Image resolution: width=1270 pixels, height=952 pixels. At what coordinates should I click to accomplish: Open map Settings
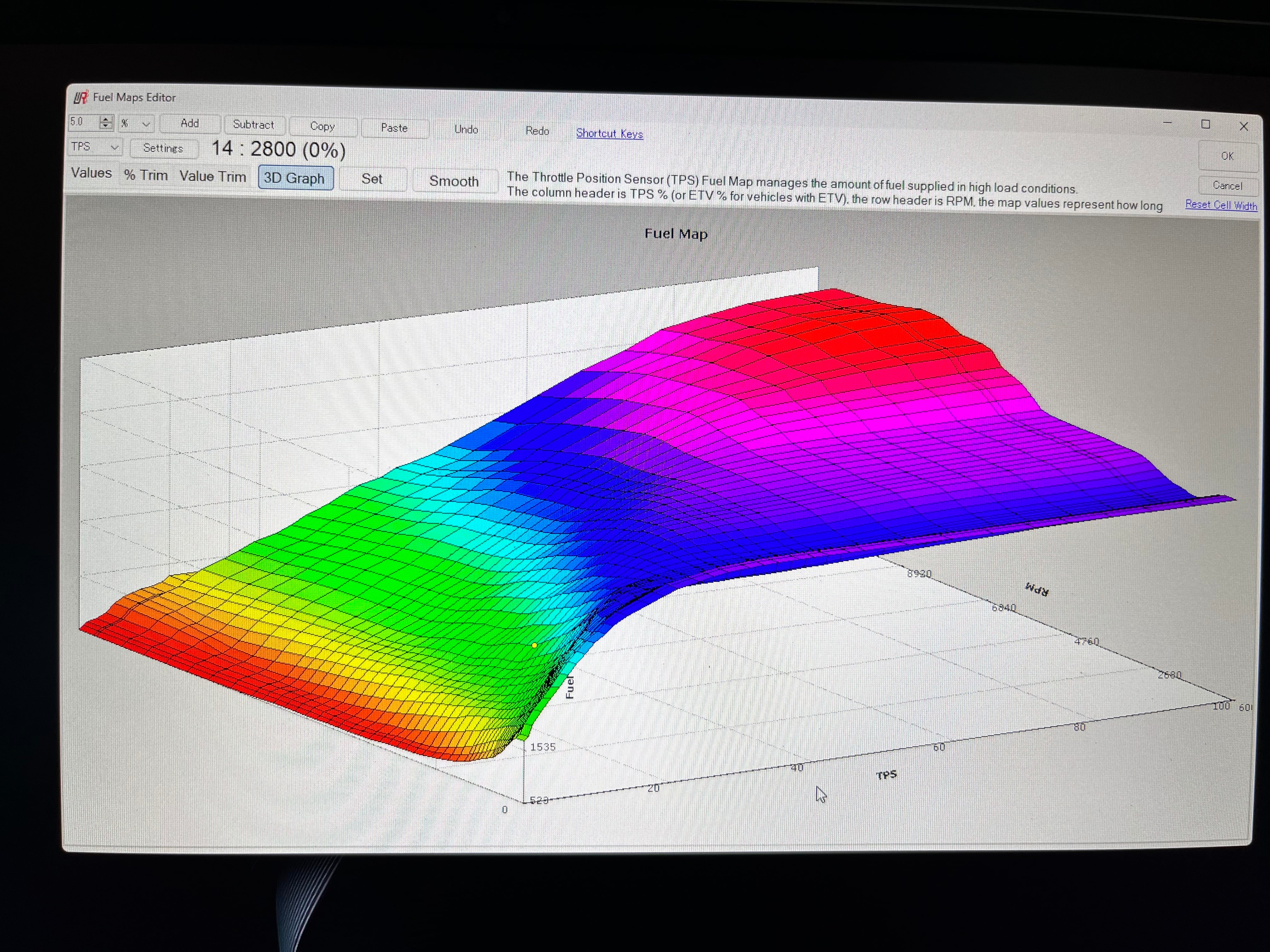click(163, 148)
